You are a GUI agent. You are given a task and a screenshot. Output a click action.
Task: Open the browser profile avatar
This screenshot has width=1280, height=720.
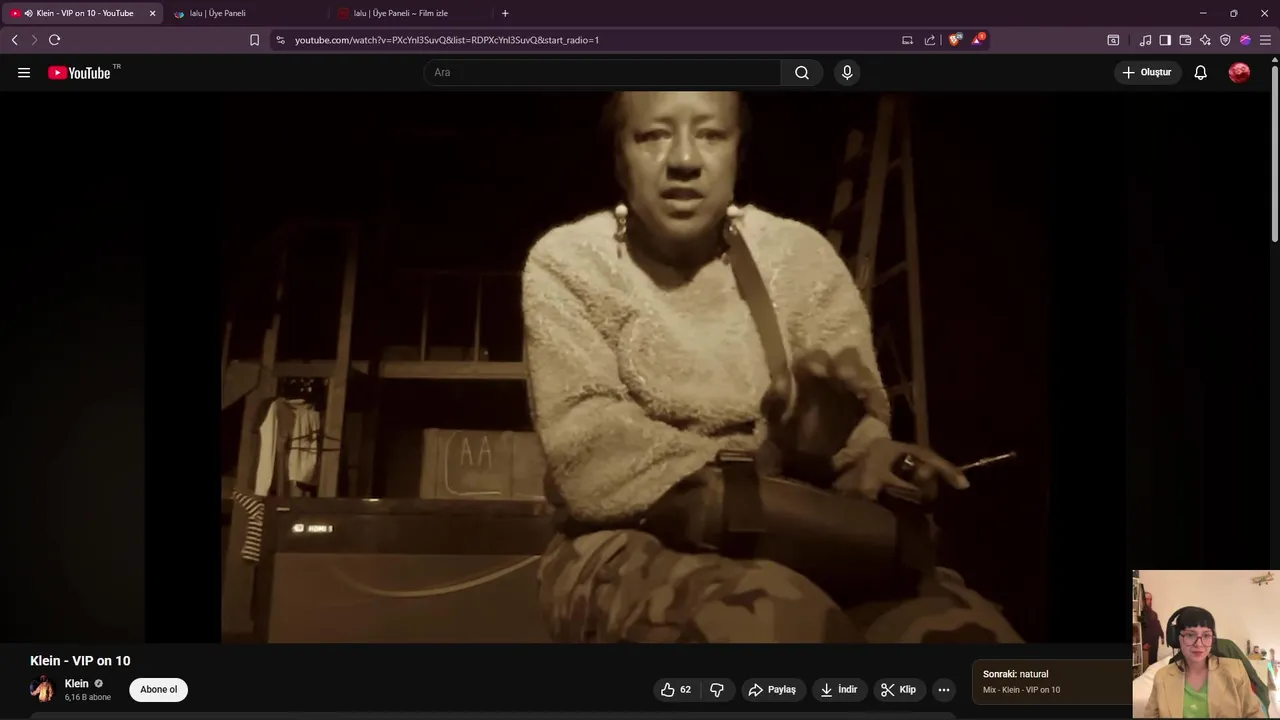pos(1245,40)
